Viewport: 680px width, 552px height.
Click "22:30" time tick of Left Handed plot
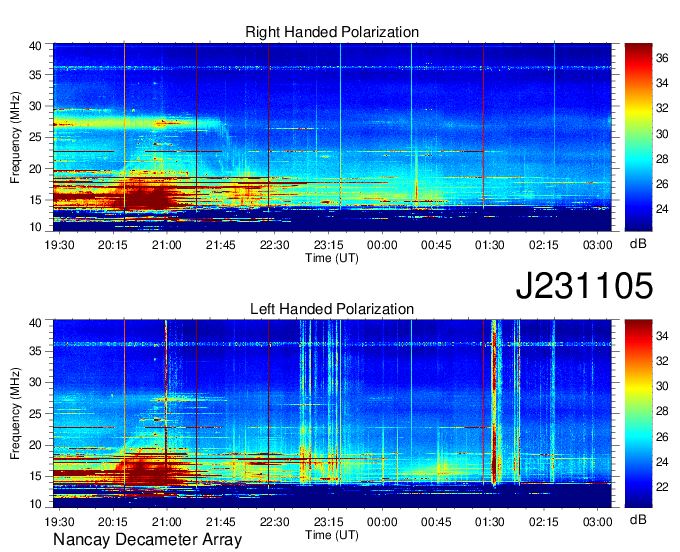275,522
